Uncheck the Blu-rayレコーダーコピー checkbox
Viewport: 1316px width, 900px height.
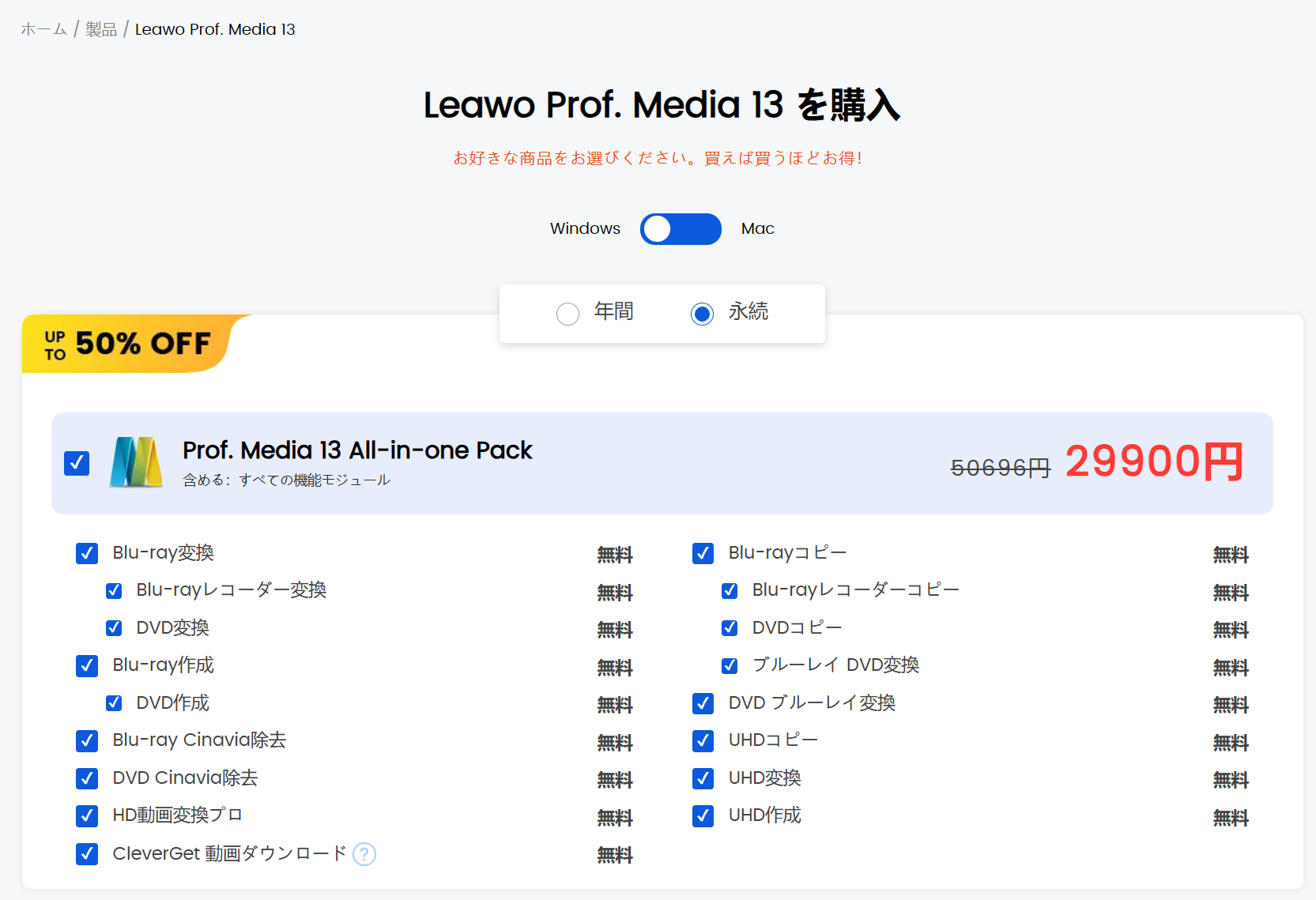[730, 590]
